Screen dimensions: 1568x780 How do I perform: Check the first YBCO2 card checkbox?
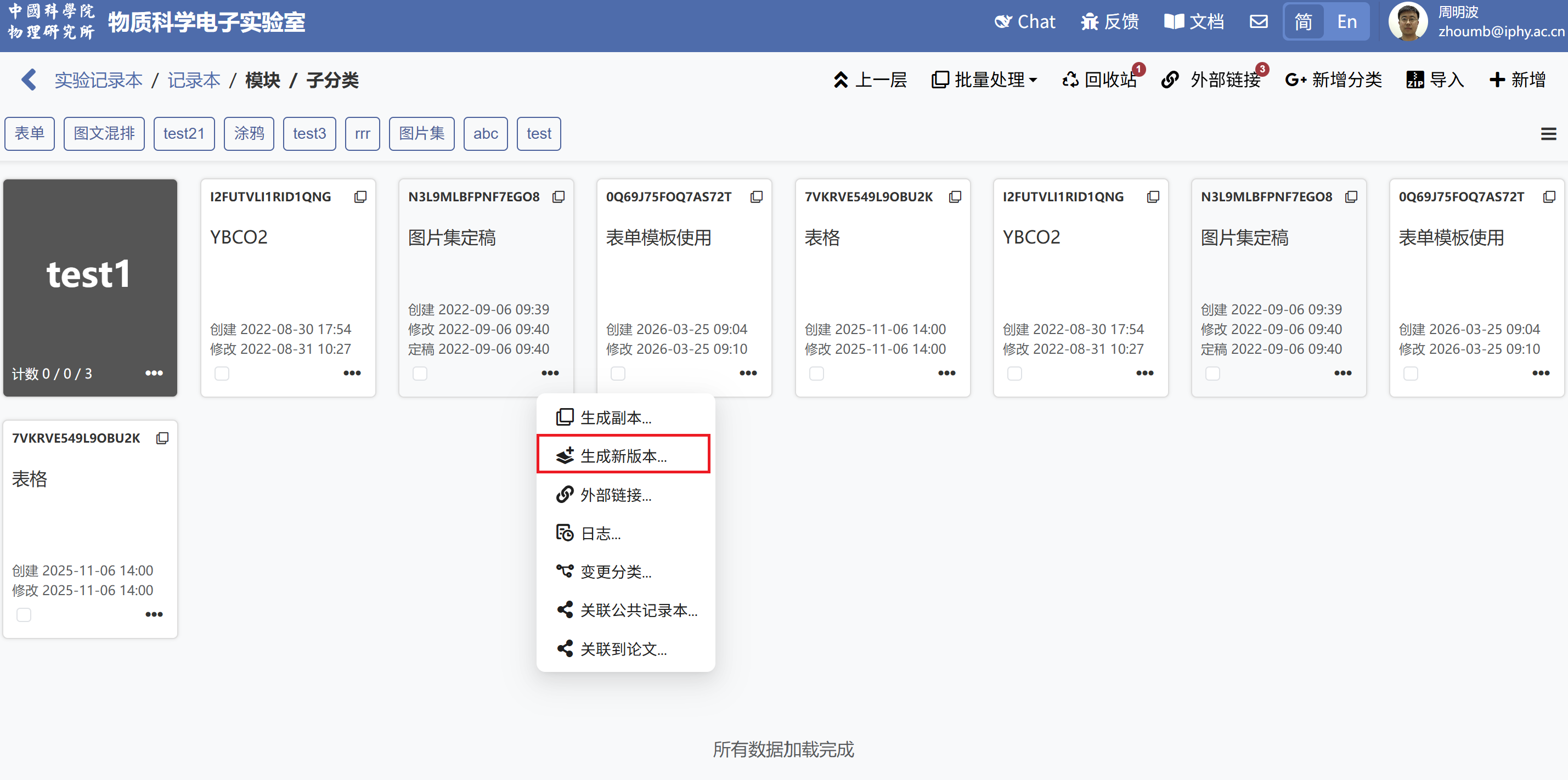[222, 373]
